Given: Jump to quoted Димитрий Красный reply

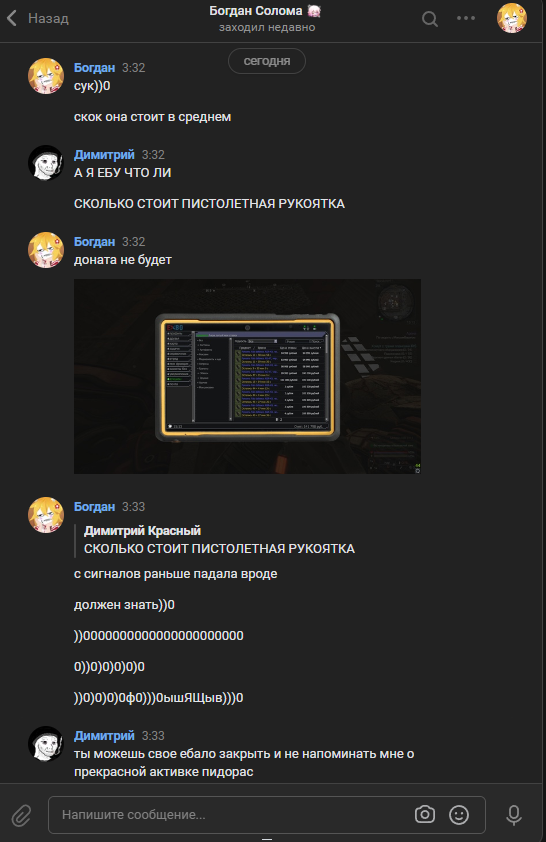Looking at the screenshot, I should click(x=219, y=540).
